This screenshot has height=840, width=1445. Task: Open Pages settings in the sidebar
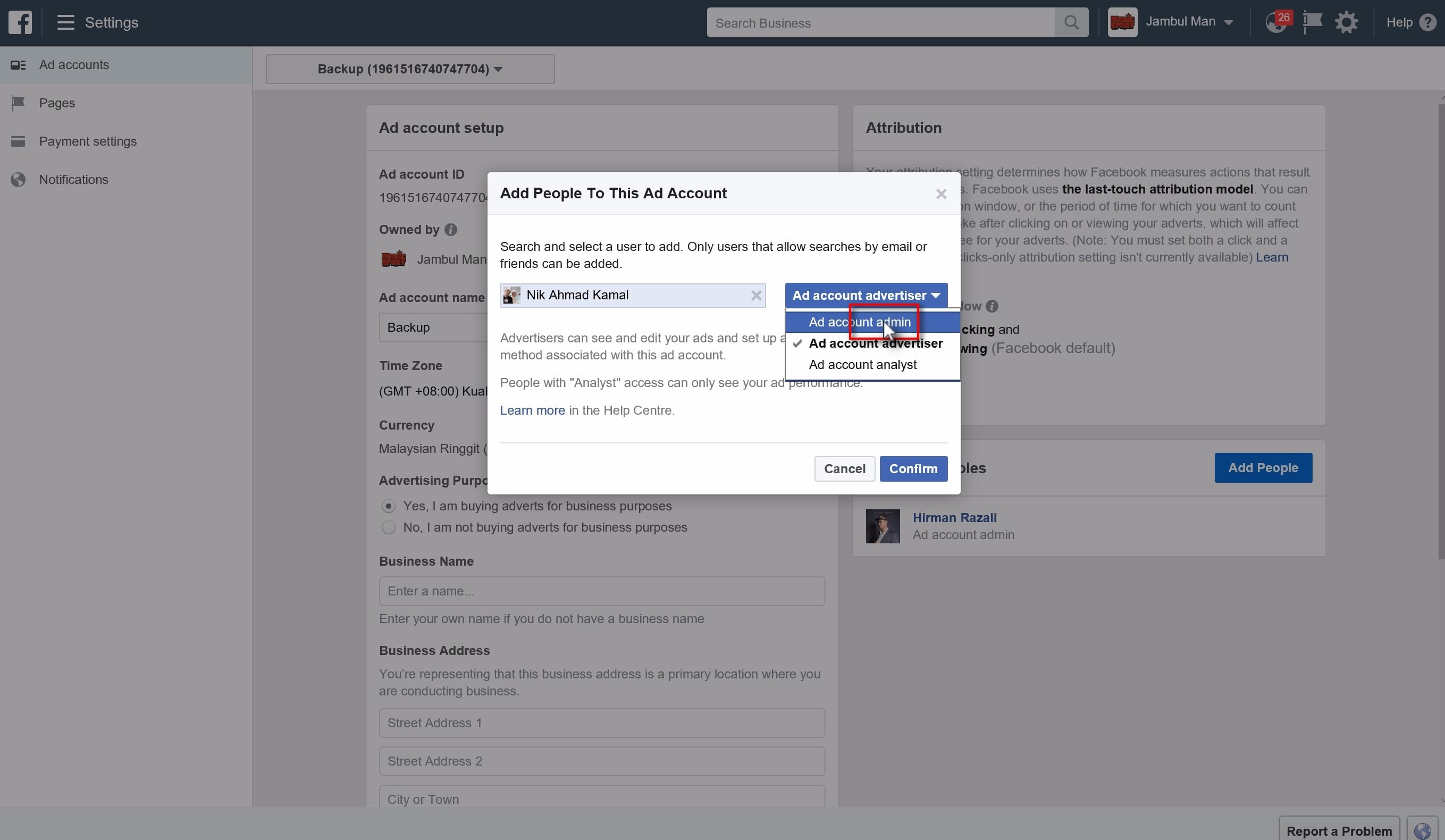click(x=125, y=103)
